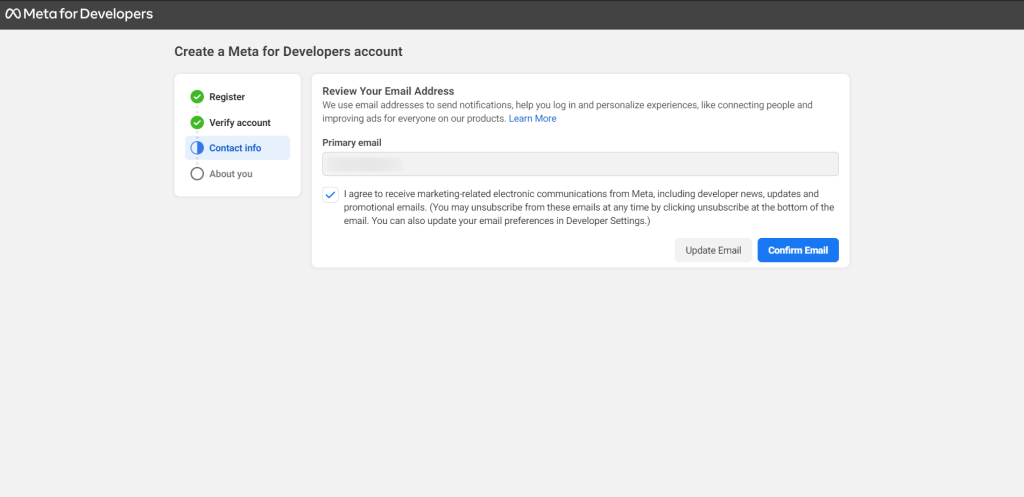Open the Register step
The width and height of the screenshot is (1024, 497).
click(x=227, y=97)
